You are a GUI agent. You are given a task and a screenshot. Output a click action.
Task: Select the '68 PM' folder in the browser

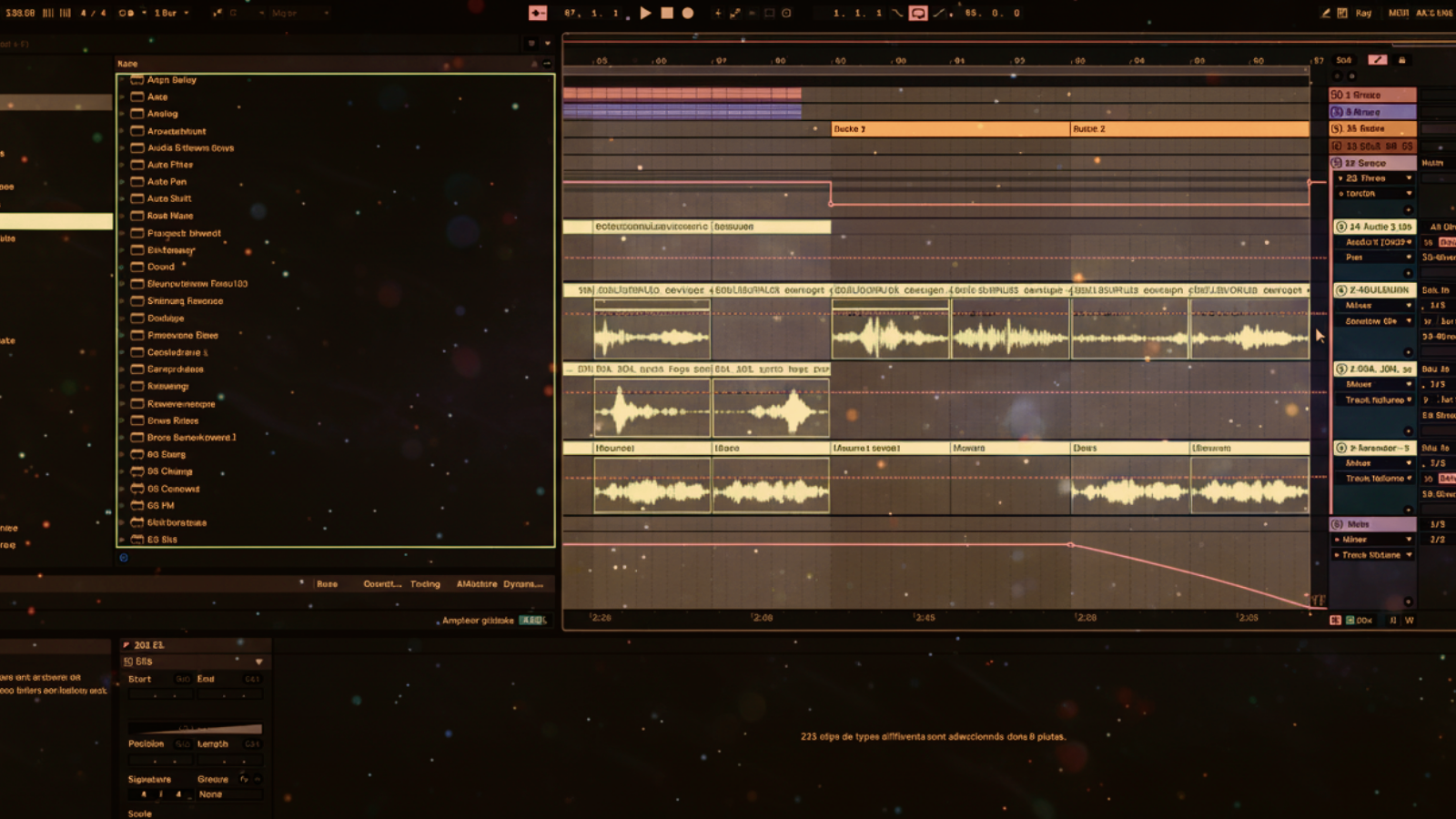(160, 506)
